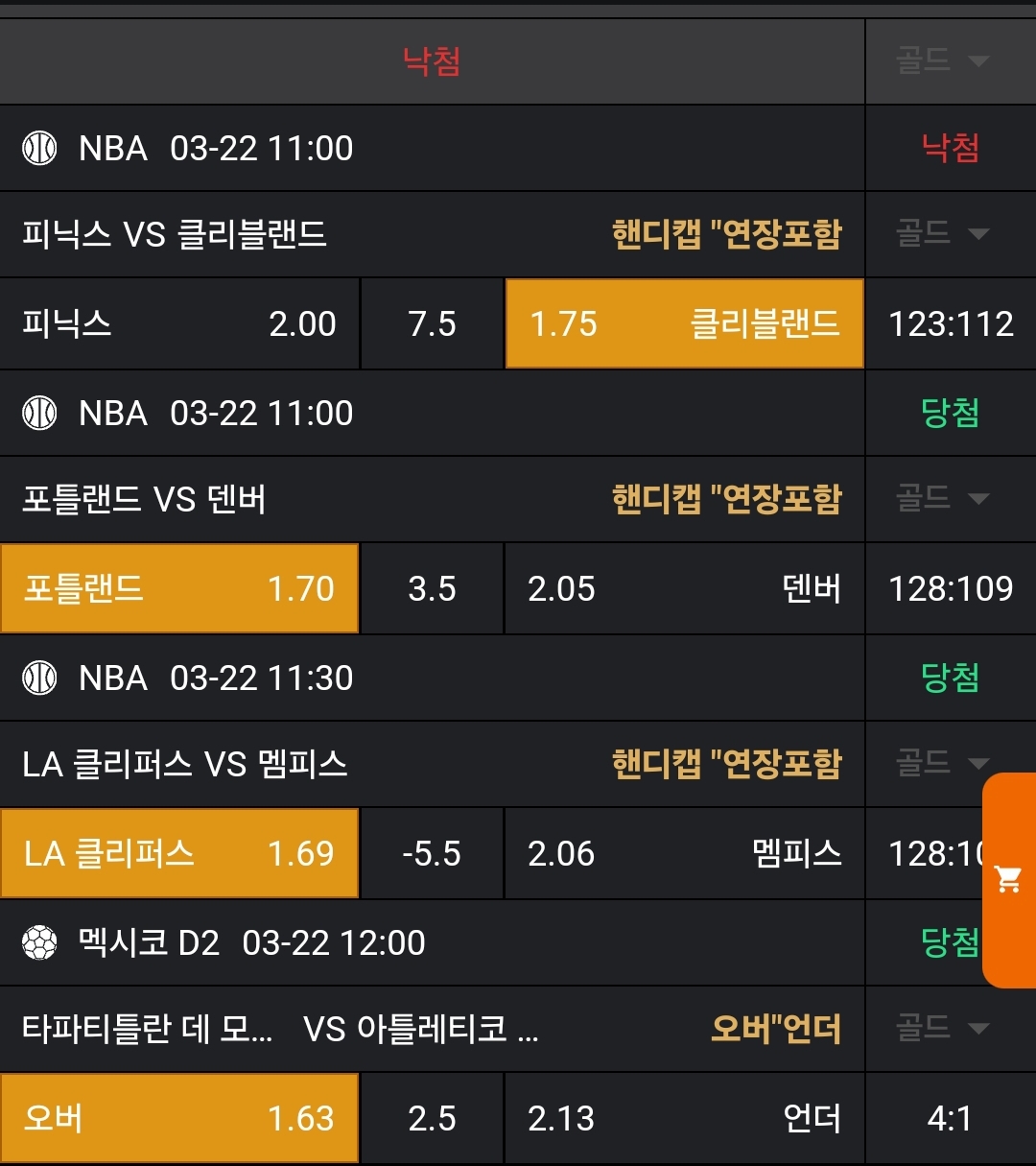
Task: Click the basketball icon for the 11:30 NBA game
Action: click(x=39, y=678)
